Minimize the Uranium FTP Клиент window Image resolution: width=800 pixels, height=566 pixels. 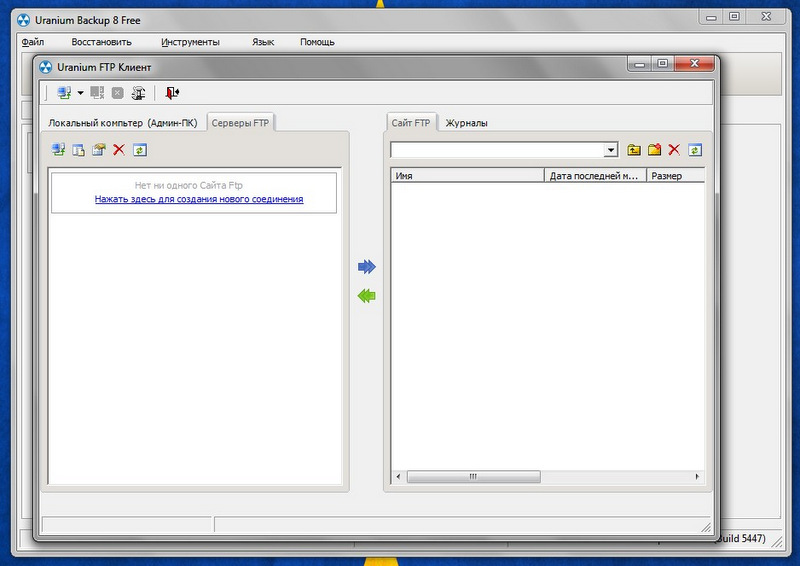[639, 64]
